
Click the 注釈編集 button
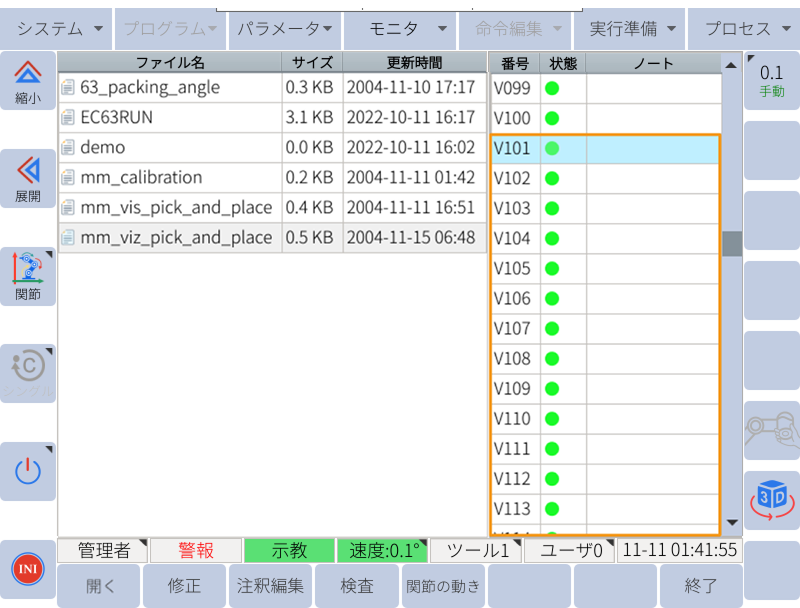[x=270, y=586]
